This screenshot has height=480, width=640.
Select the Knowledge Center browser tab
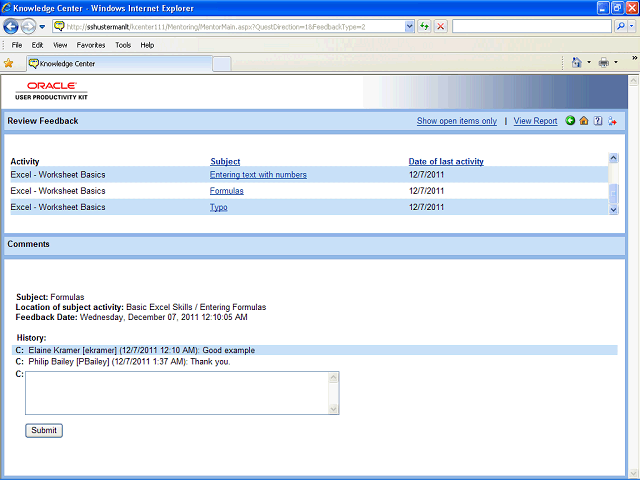tap(120, 64)
